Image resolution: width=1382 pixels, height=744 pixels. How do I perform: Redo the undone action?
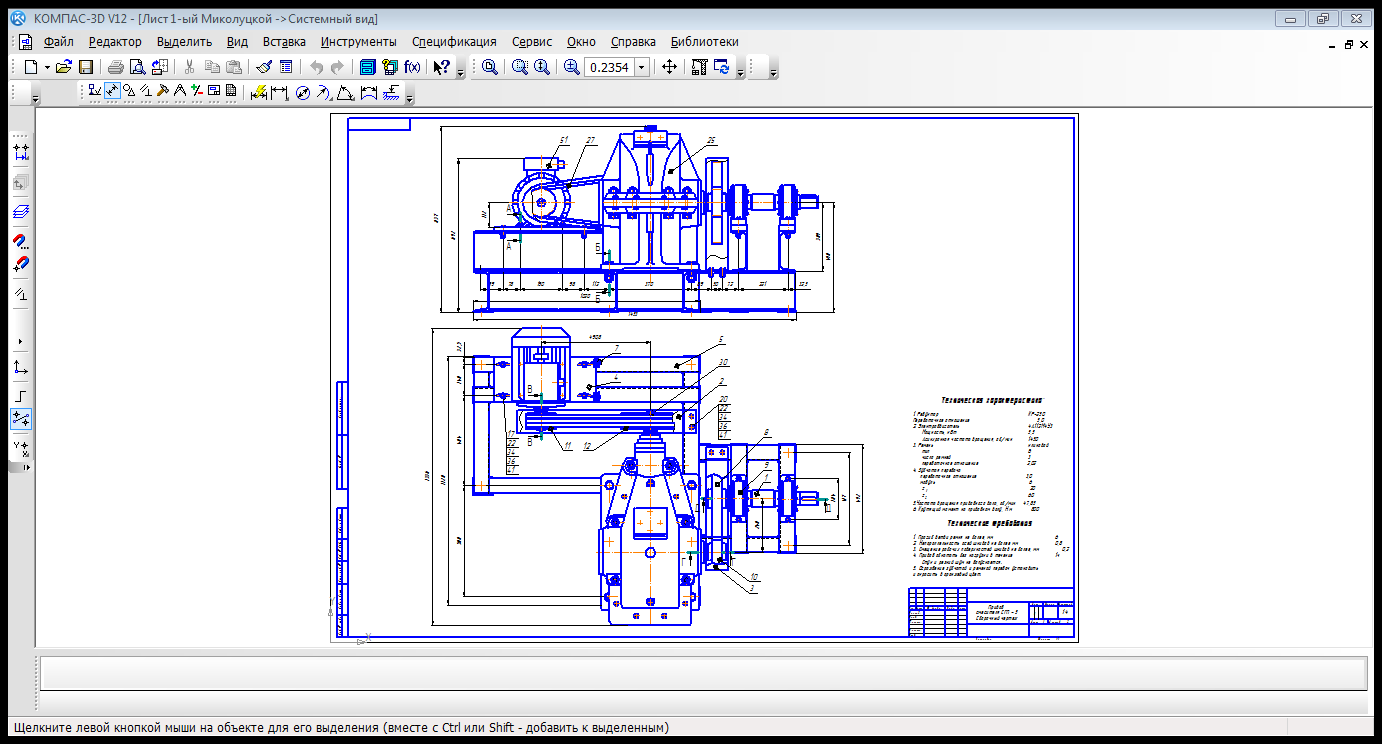pos(338,67)
